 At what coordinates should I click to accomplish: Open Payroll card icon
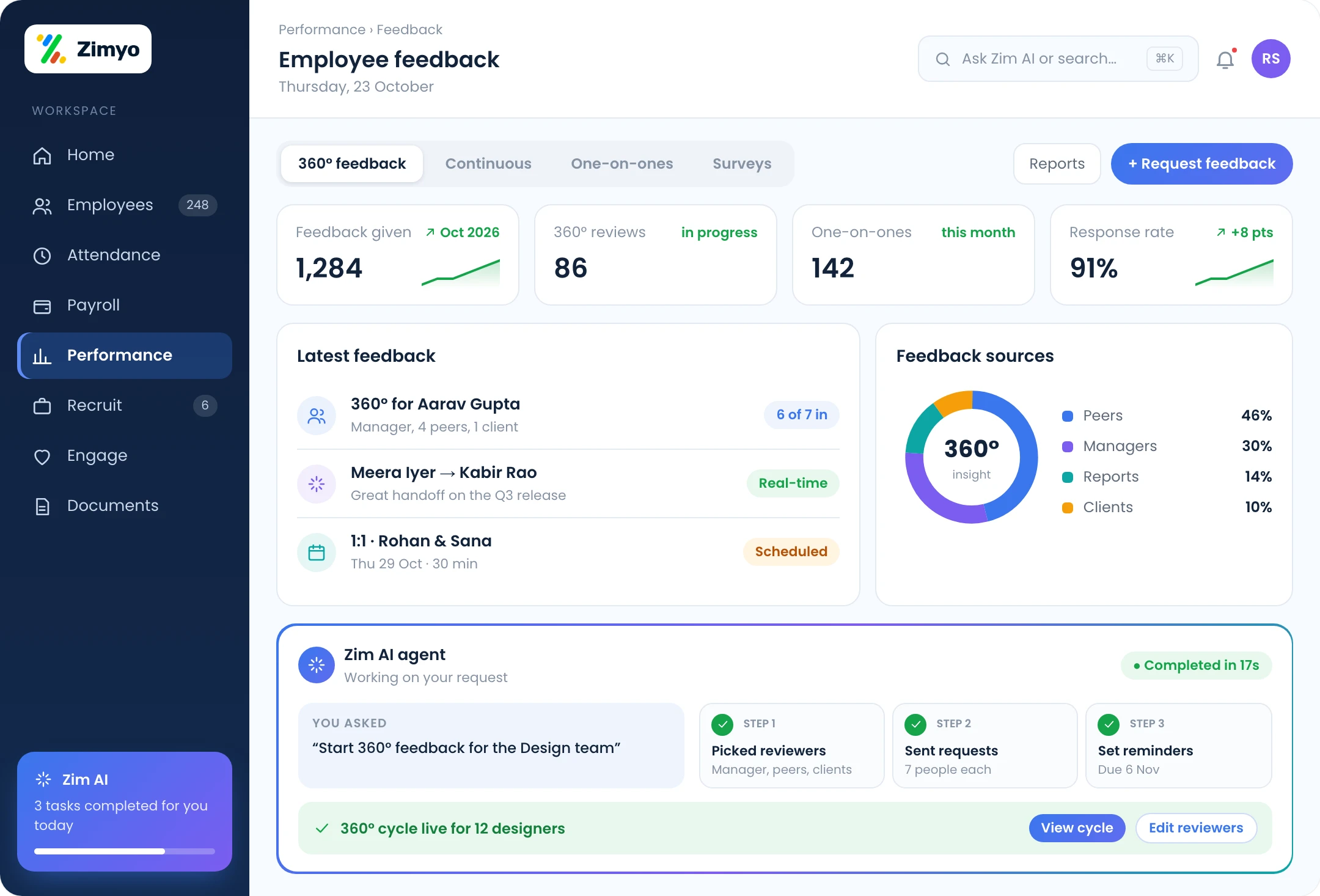click(x=42, y=306)
